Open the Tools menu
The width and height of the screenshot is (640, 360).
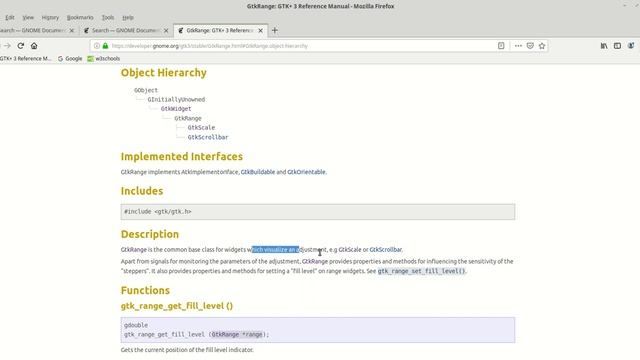108,18
